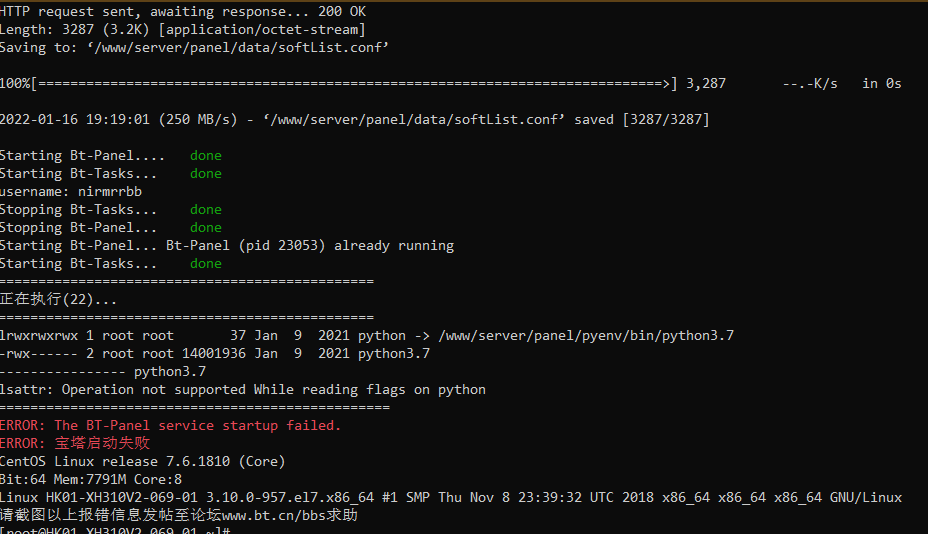928x534 pixels.
Task: Click the CentOS Linux release 7.6.1810 text
Action: tap(143, 461)
